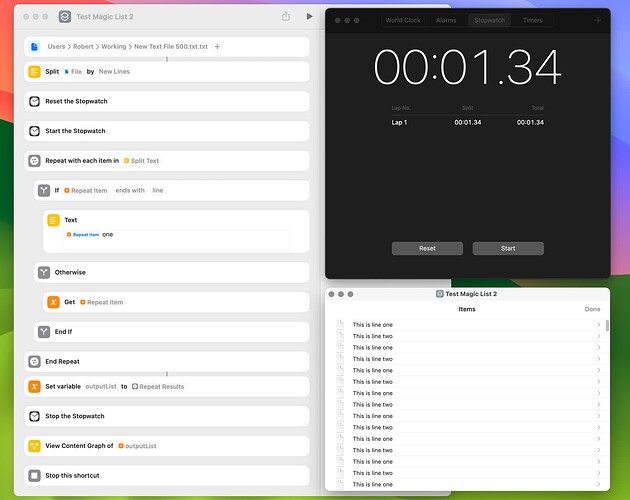Screen dimensions: 630x500
Task: Expand the first 'This is line one' row chevron
Action: coord(599,325)
